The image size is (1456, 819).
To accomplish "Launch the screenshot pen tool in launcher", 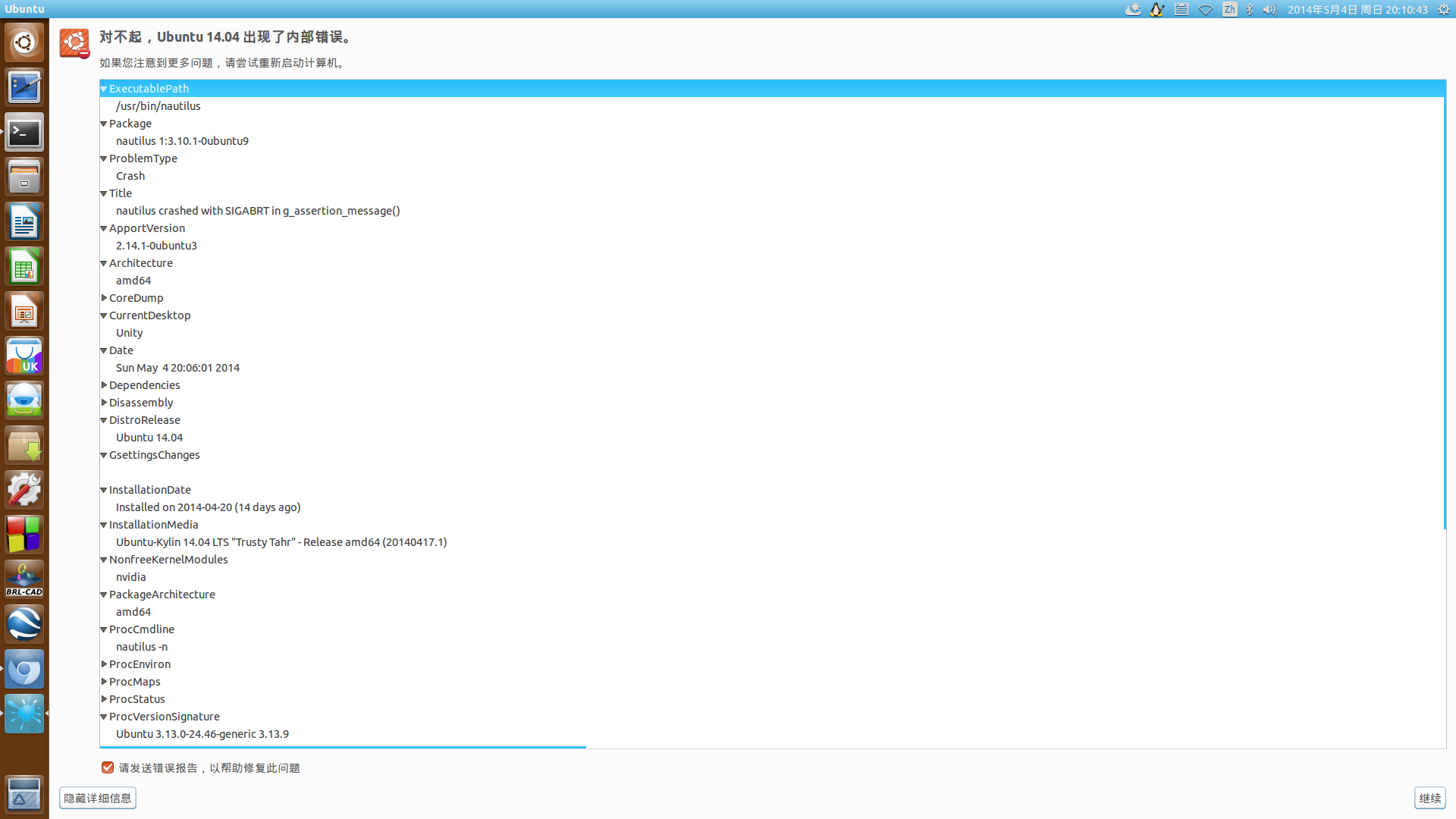I will (24, 87).
